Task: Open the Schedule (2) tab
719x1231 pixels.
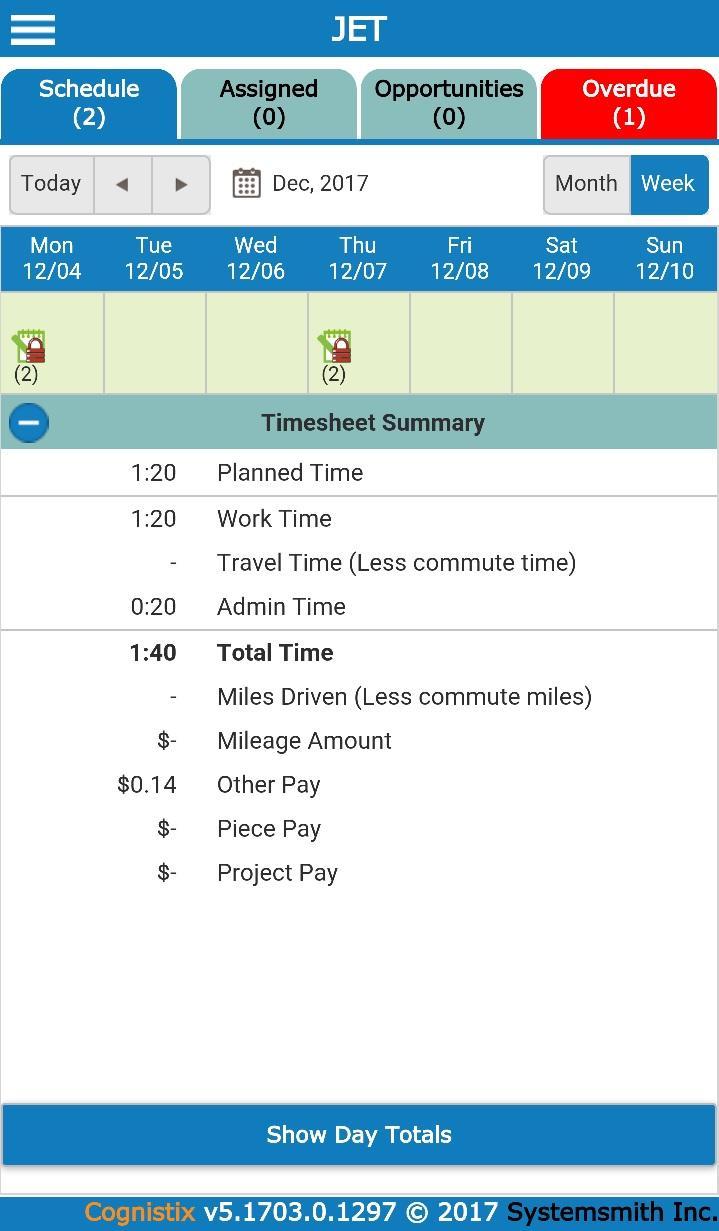Action: (x=89, y=103)
